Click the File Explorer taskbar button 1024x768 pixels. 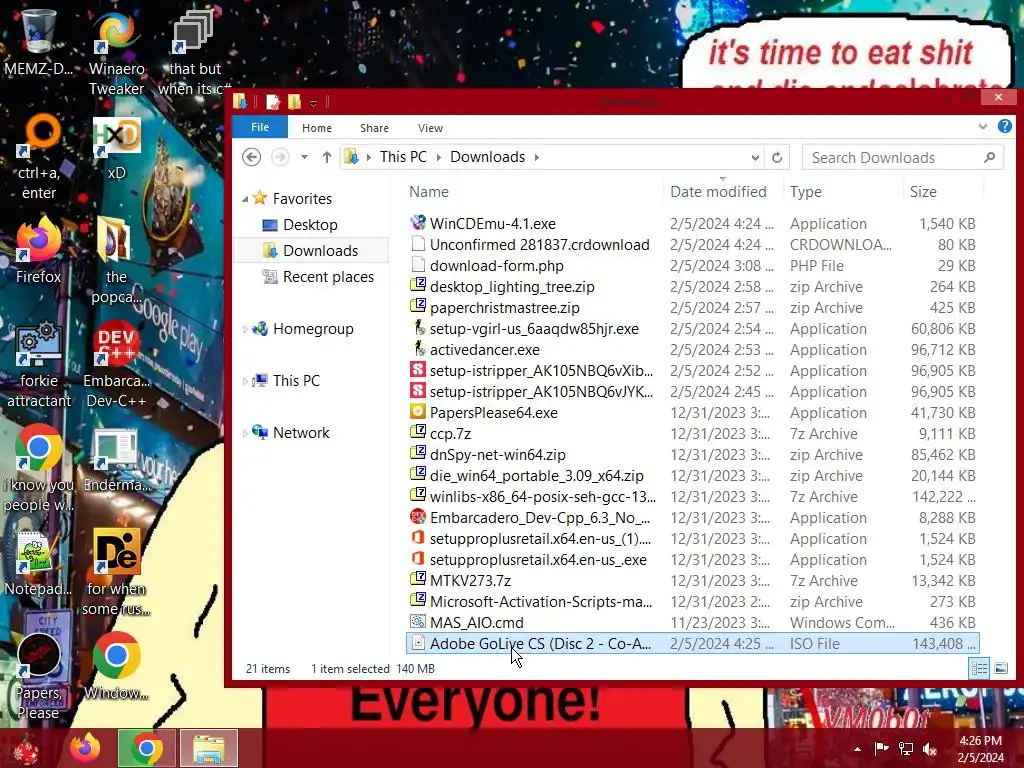(209, 748)
